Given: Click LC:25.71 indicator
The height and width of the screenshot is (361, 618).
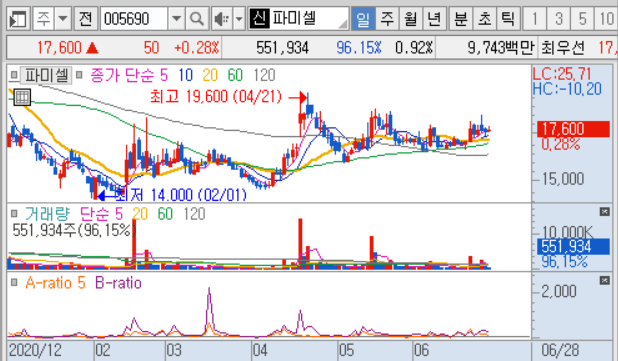Looking at the screenshot, I should click(x=562, y=74).
